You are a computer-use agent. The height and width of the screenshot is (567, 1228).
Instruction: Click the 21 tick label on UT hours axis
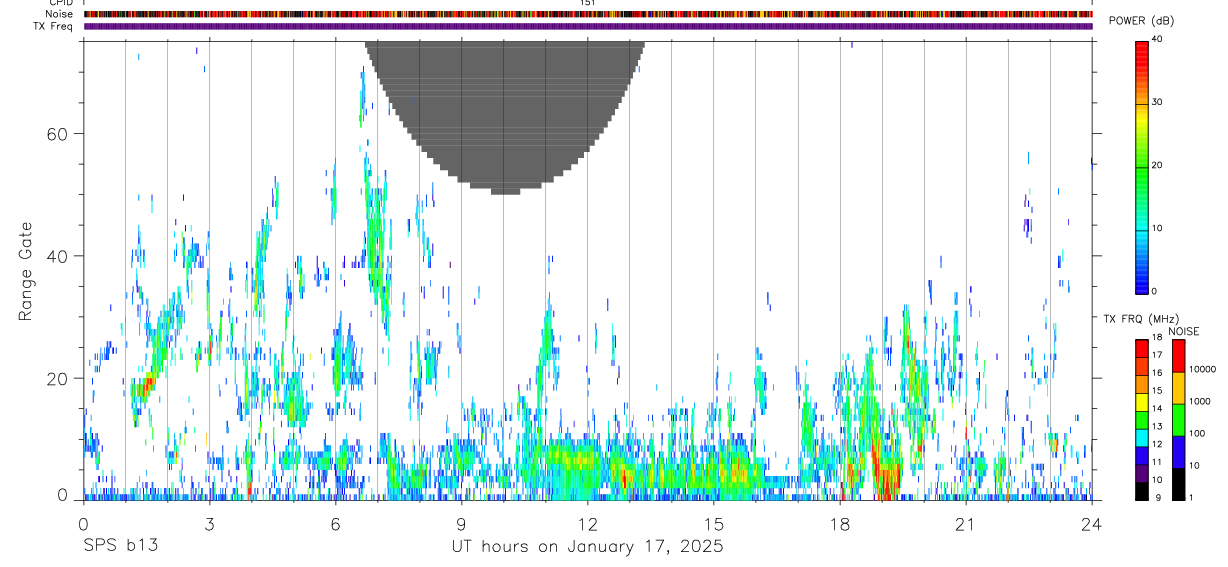[966, 524]
